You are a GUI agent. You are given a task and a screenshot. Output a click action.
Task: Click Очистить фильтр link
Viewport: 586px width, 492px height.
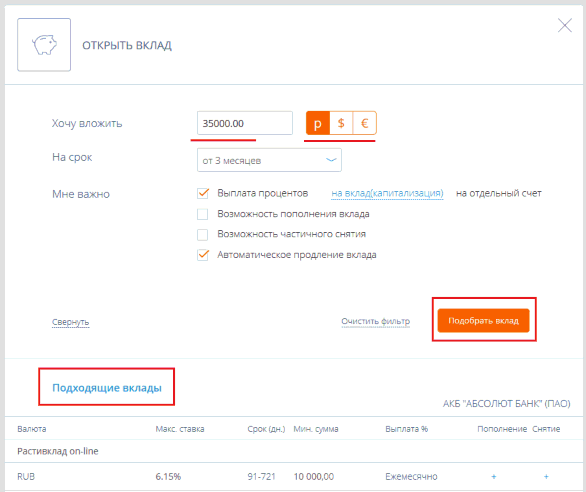pos(376,321)
